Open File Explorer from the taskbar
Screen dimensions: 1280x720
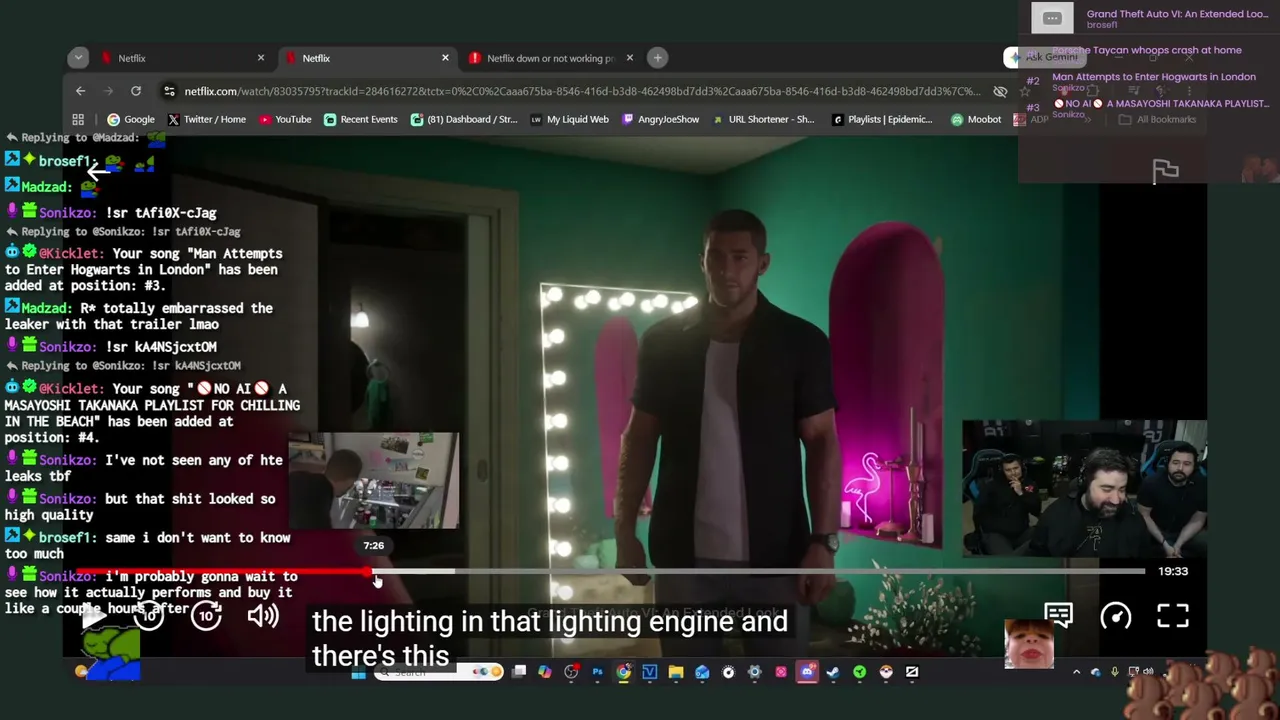pyautogui.click(x=676, y=672)
